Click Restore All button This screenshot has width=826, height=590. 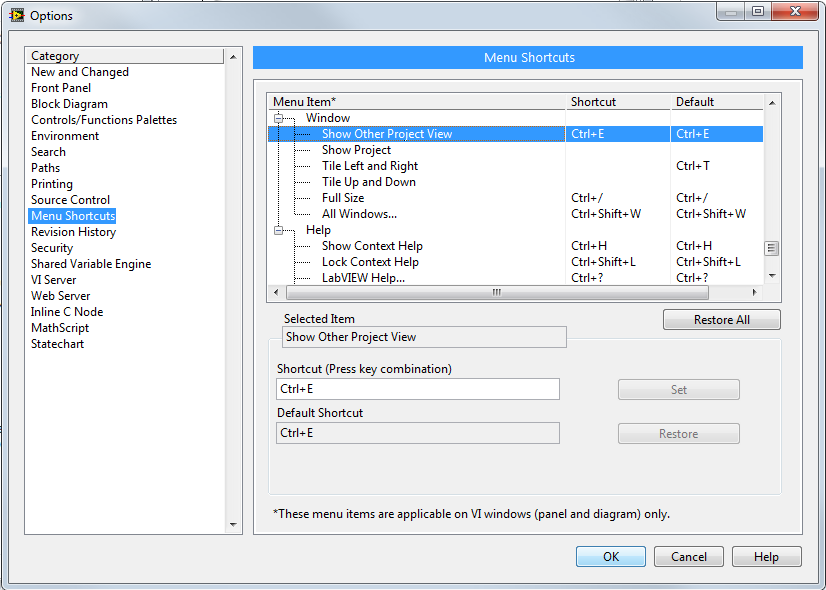pyautogui.click(x=721, y=320)
